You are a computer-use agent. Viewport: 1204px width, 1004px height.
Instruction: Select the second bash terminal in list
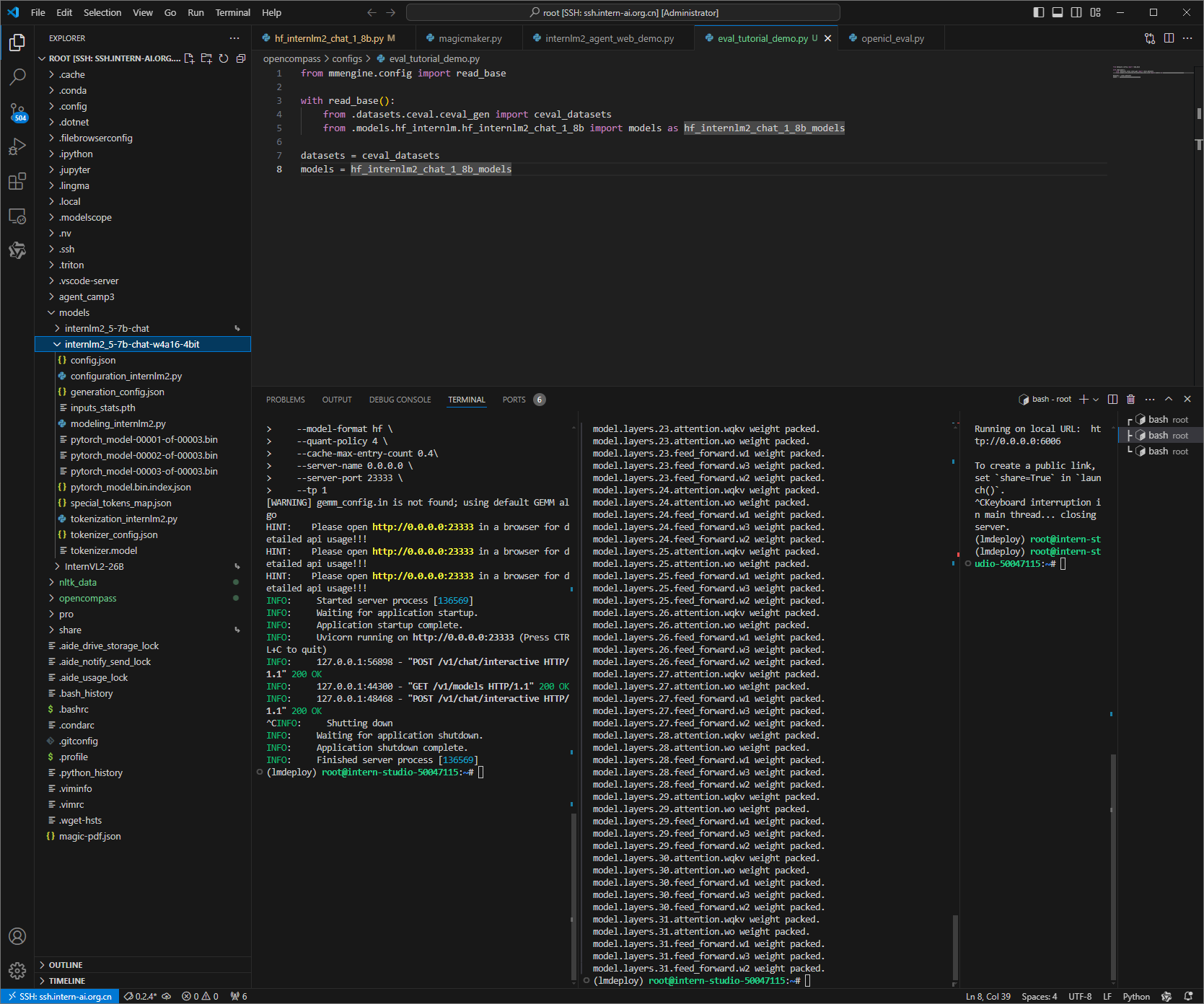click(1160, 435)
